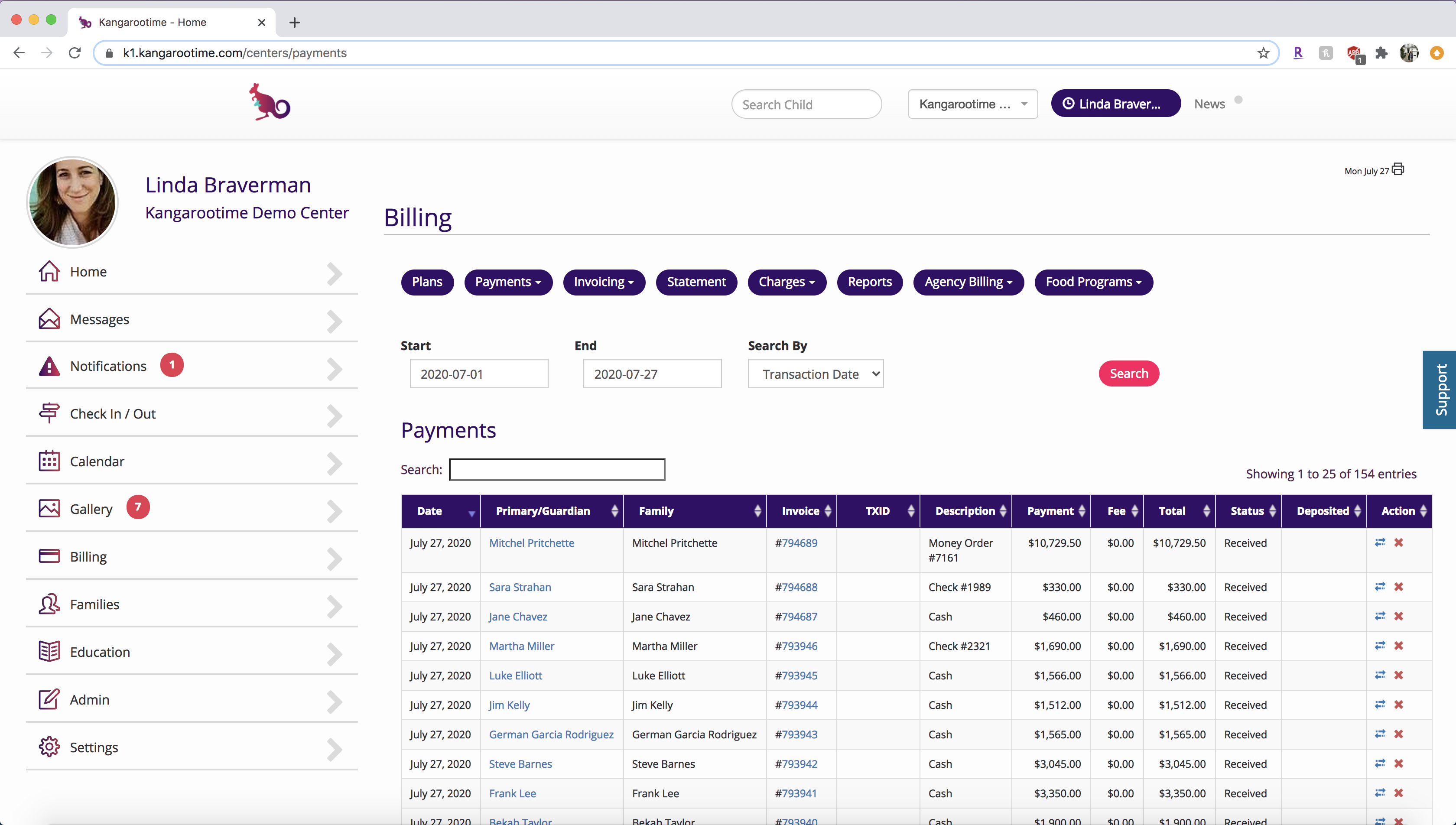The image size is (1456, 825).
Task: Click the Gallery picture icon in the sidebar
Action: click(x=49, y=508)
